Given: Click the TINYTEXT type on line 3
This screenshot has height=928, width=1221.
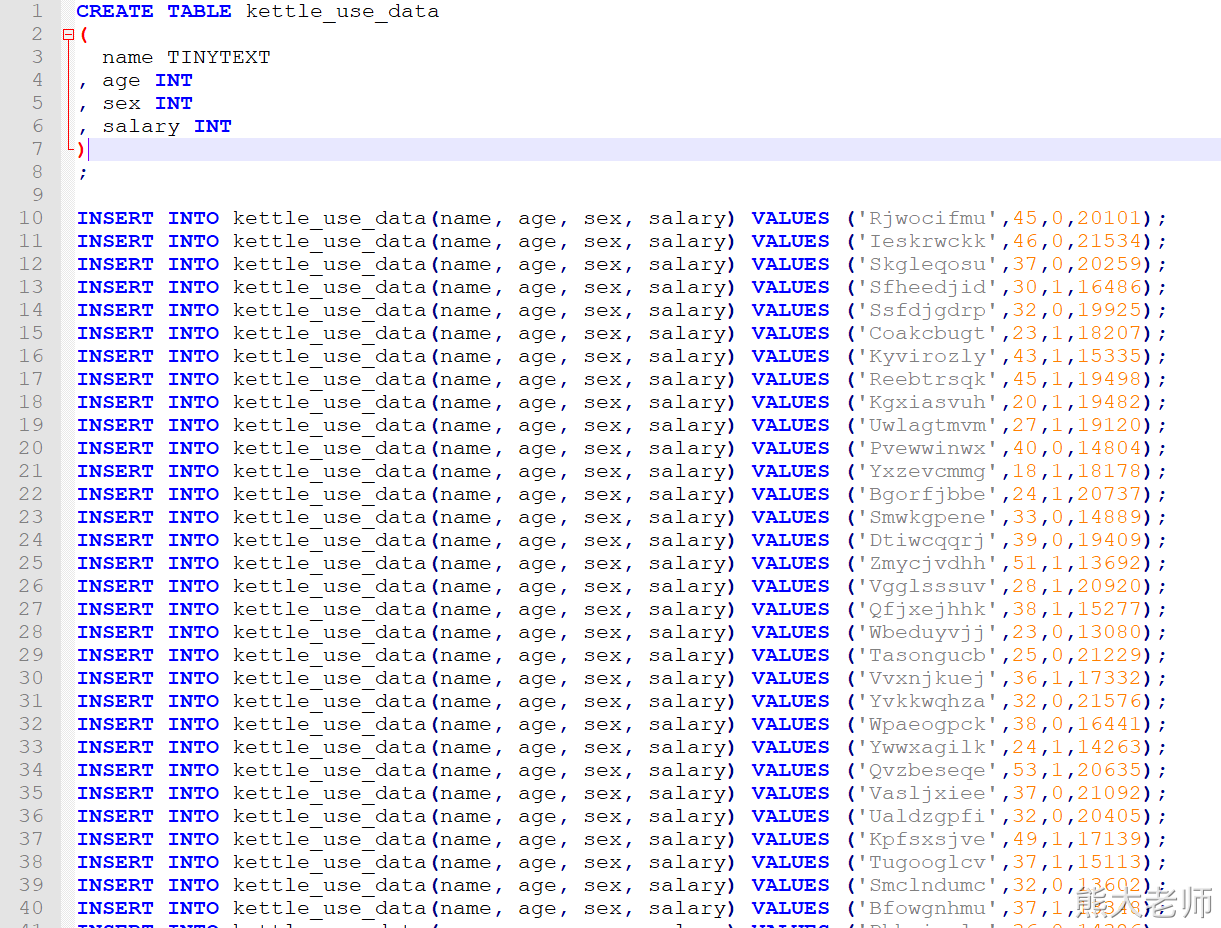Looking at the screenshot, I should point(219,58).
